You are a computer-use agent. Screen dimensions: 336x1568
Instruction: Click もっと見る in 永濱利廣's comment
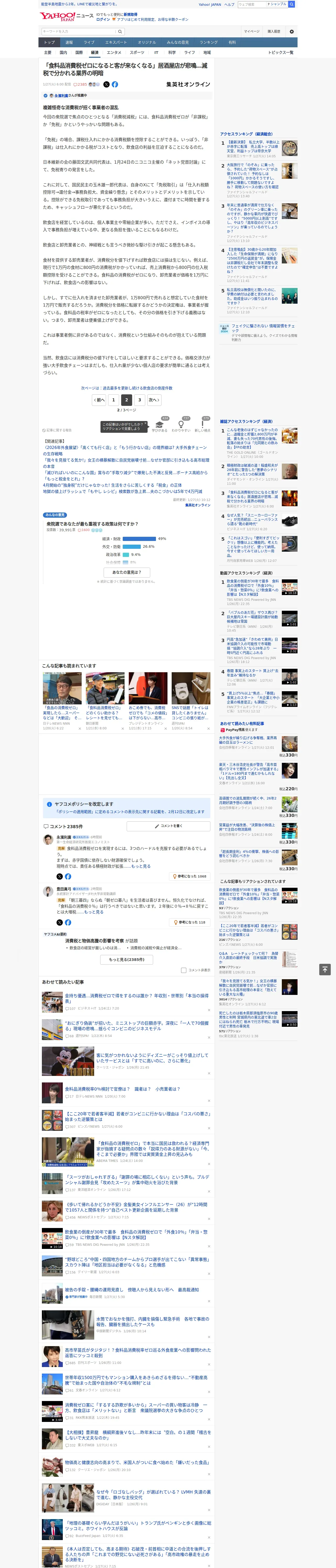click(141, 866)
